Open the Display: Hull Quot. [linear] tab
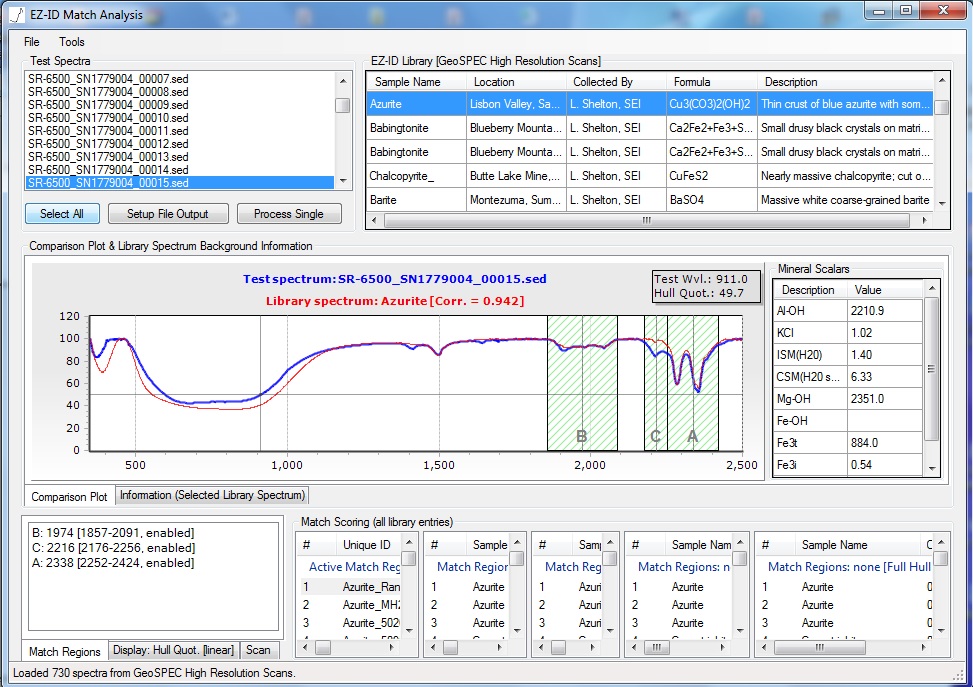 pos(174,650)
